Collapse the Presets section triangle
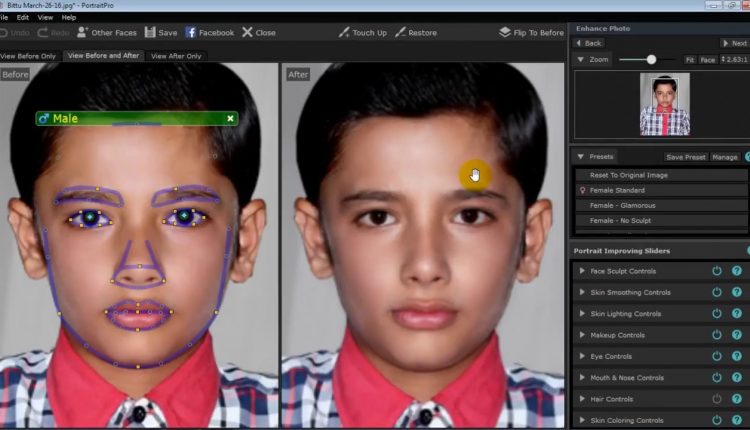The height and width of the screenshot is (430, 750). 580,156
